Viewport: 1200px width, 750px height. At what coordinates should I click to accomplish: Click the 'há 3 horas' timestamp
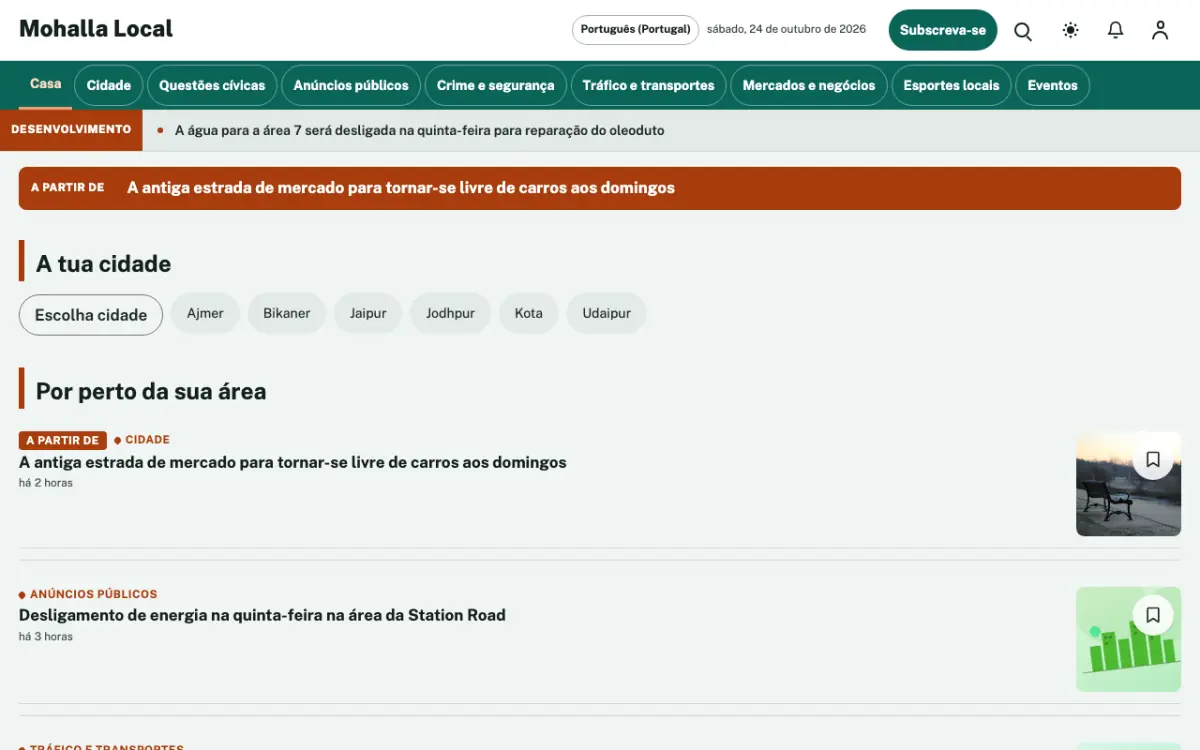pyautogui.click(x=46, y=637)
